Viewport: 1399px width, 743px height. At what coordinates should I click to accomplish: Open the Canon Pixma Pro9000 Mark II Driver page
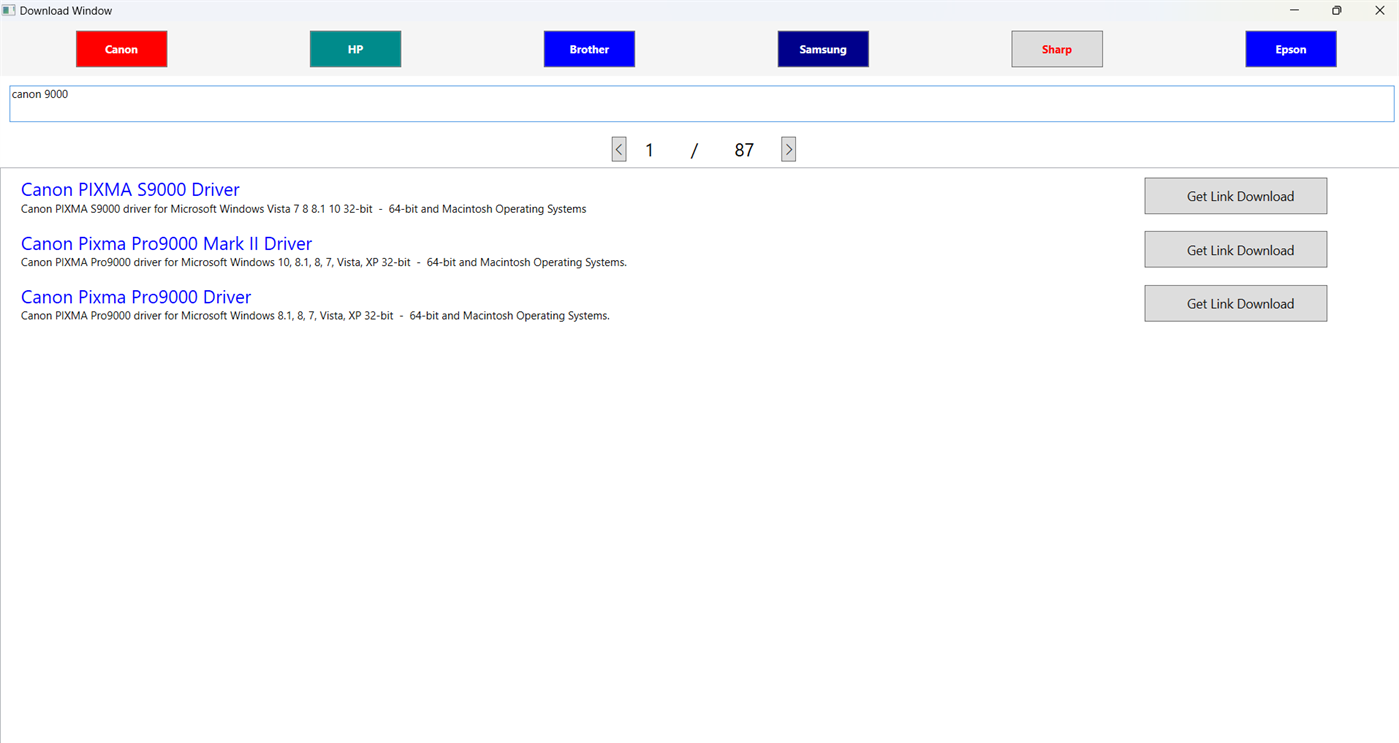(x=166, y=243)
